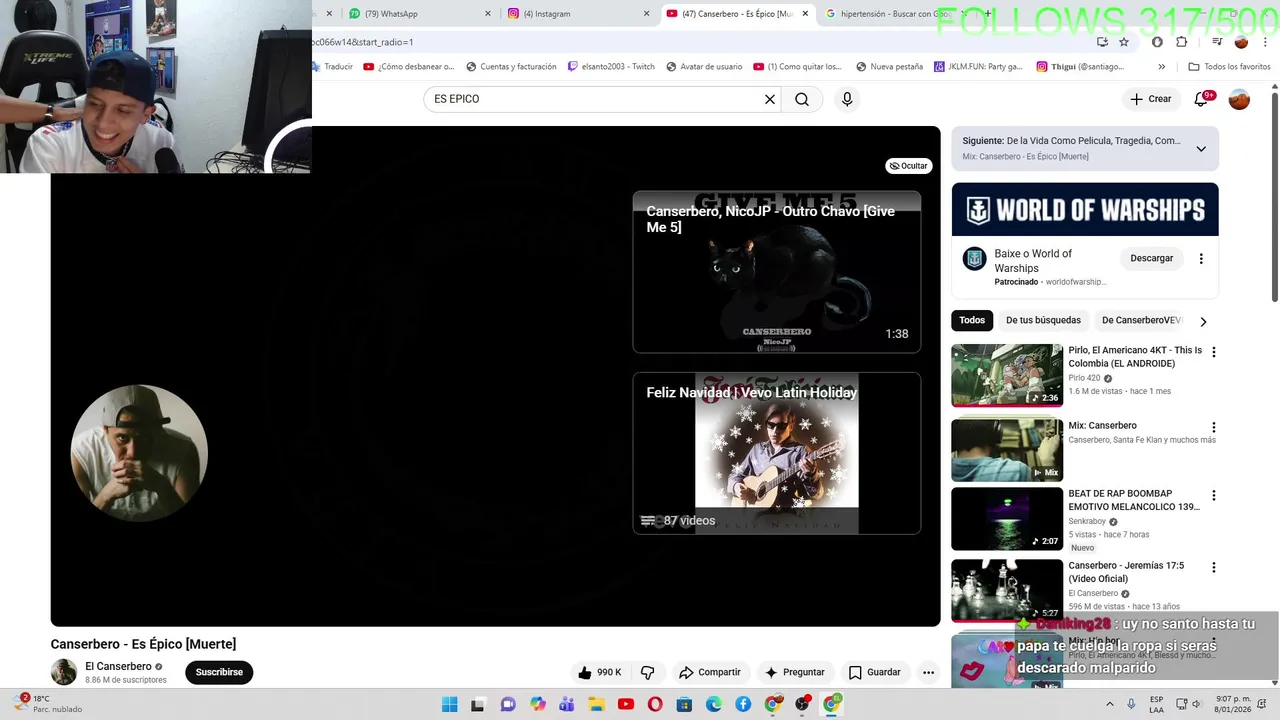Open options for Beat de Rap Boombap video
1280x720 pixels.
pyautogui.click(x=1214, y=495)
